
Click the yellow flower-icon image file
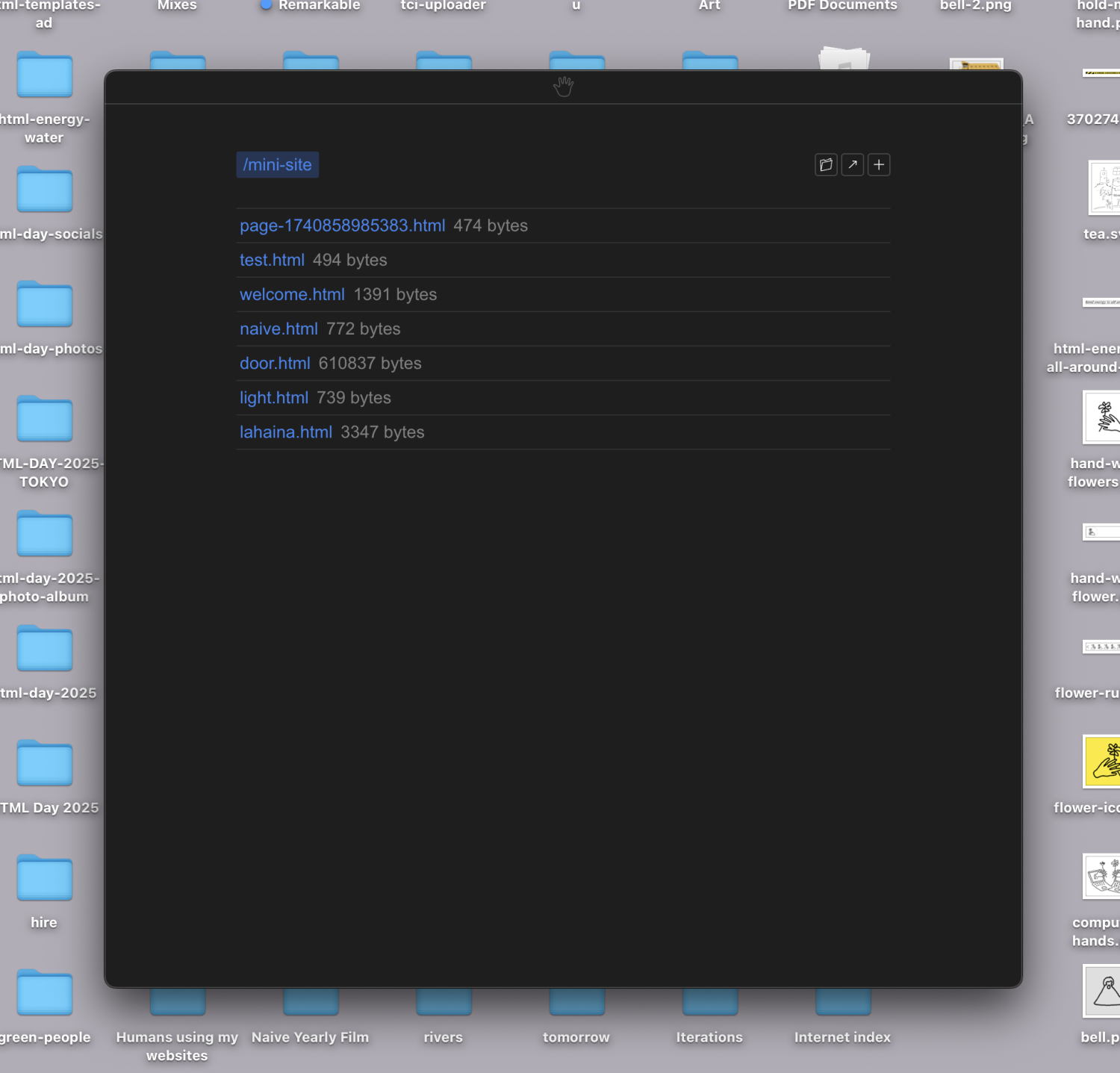click(1103, 762)
